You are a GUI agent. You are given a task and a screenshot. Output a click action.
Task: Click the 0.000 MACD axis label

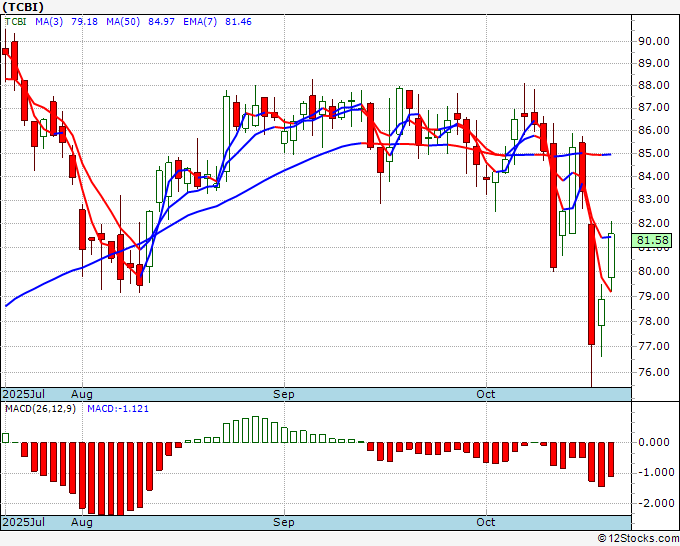click(x=655, y=442)
